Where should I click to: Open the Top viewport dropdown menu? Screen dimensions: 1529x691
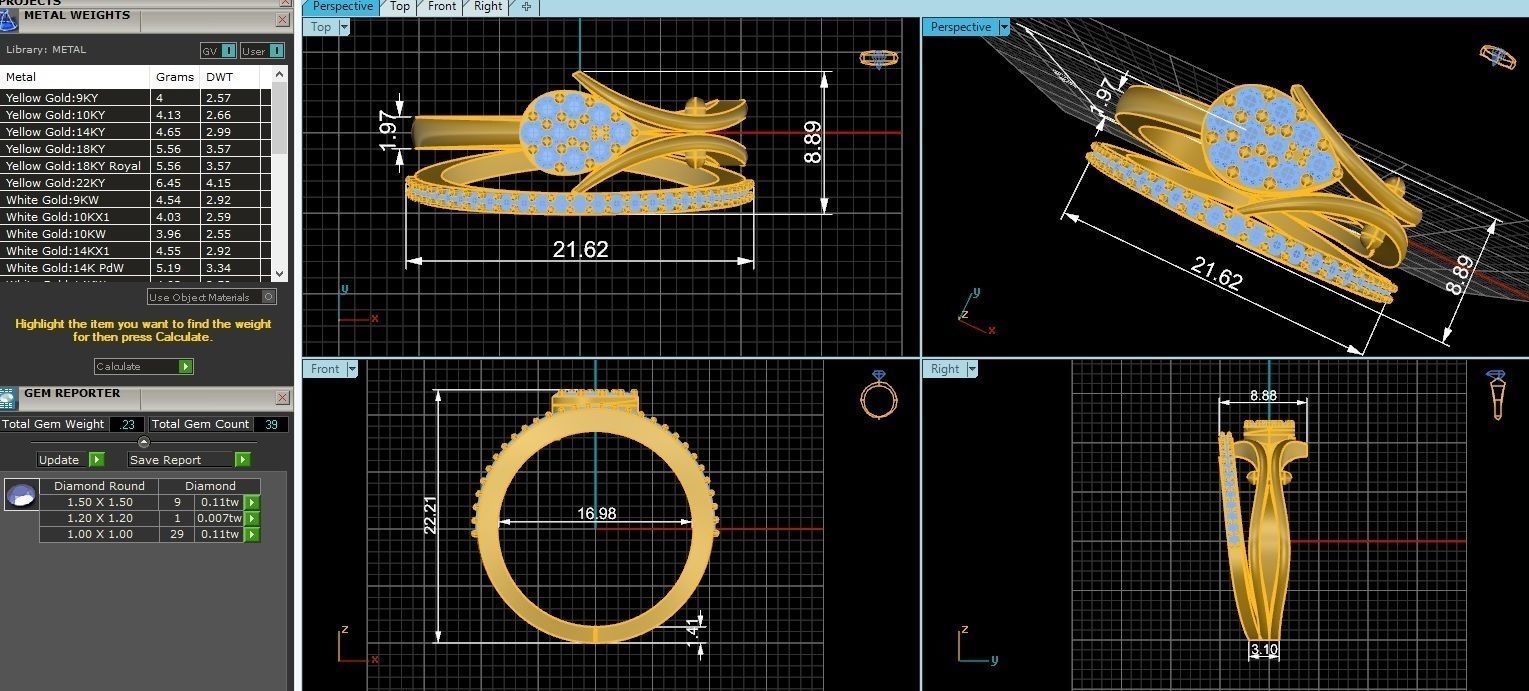(344, 27)
